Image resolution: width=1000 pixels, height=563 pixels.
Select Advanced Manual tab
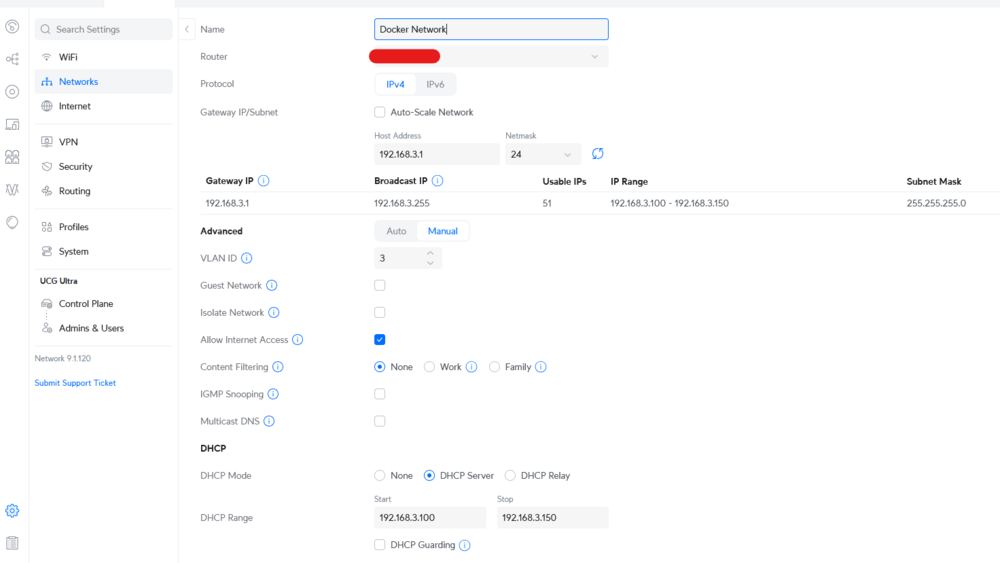[x=443, y=231]
